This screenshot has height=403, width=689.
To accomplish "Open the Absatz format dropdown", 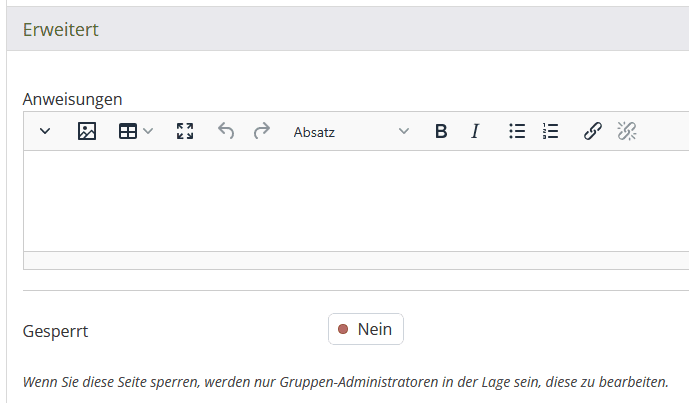I will [x=351, y=131].
